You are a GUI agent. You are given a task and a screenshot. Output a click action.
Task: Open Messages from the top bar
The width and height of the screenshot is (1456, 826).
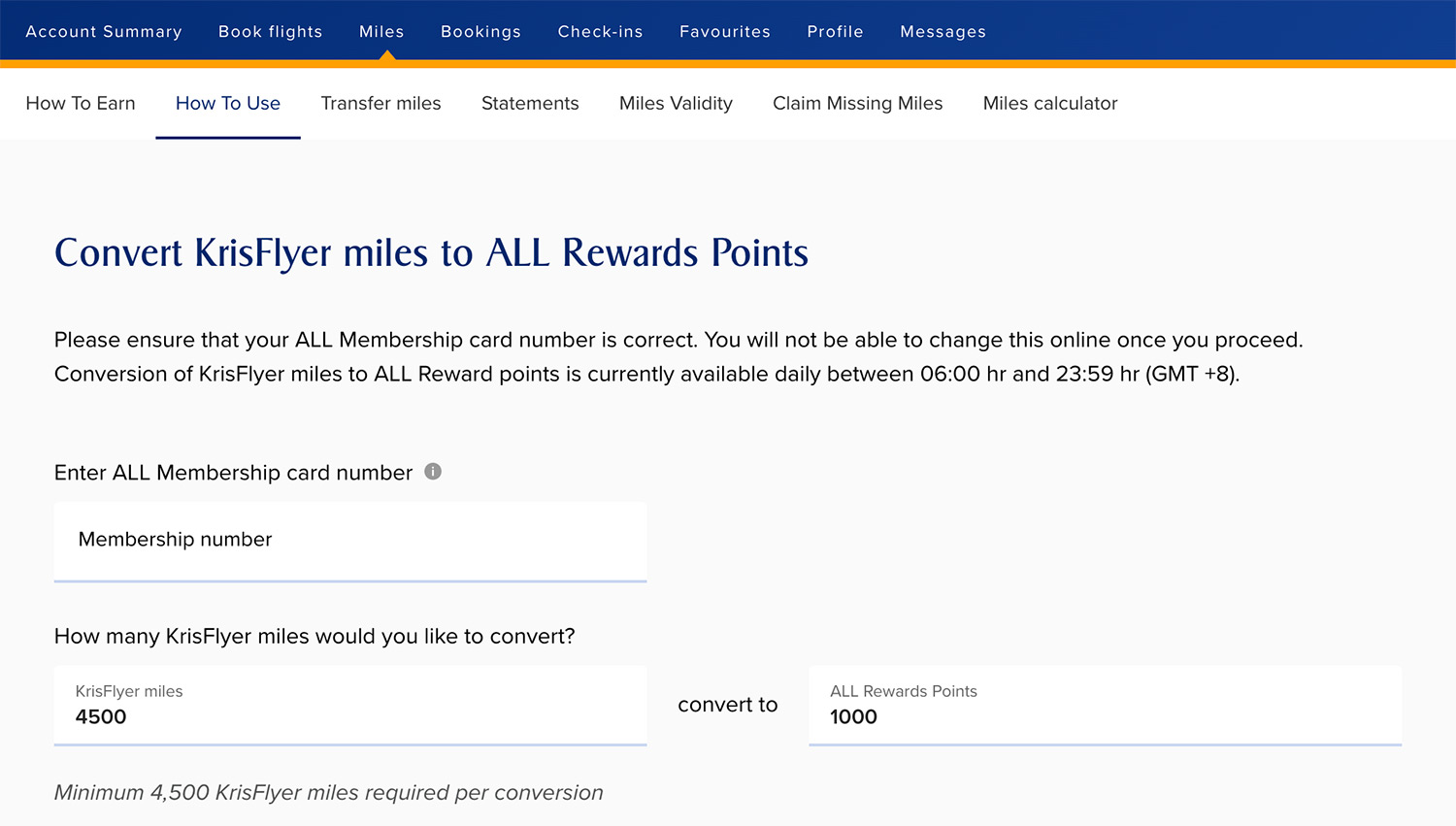coord(943,31)
